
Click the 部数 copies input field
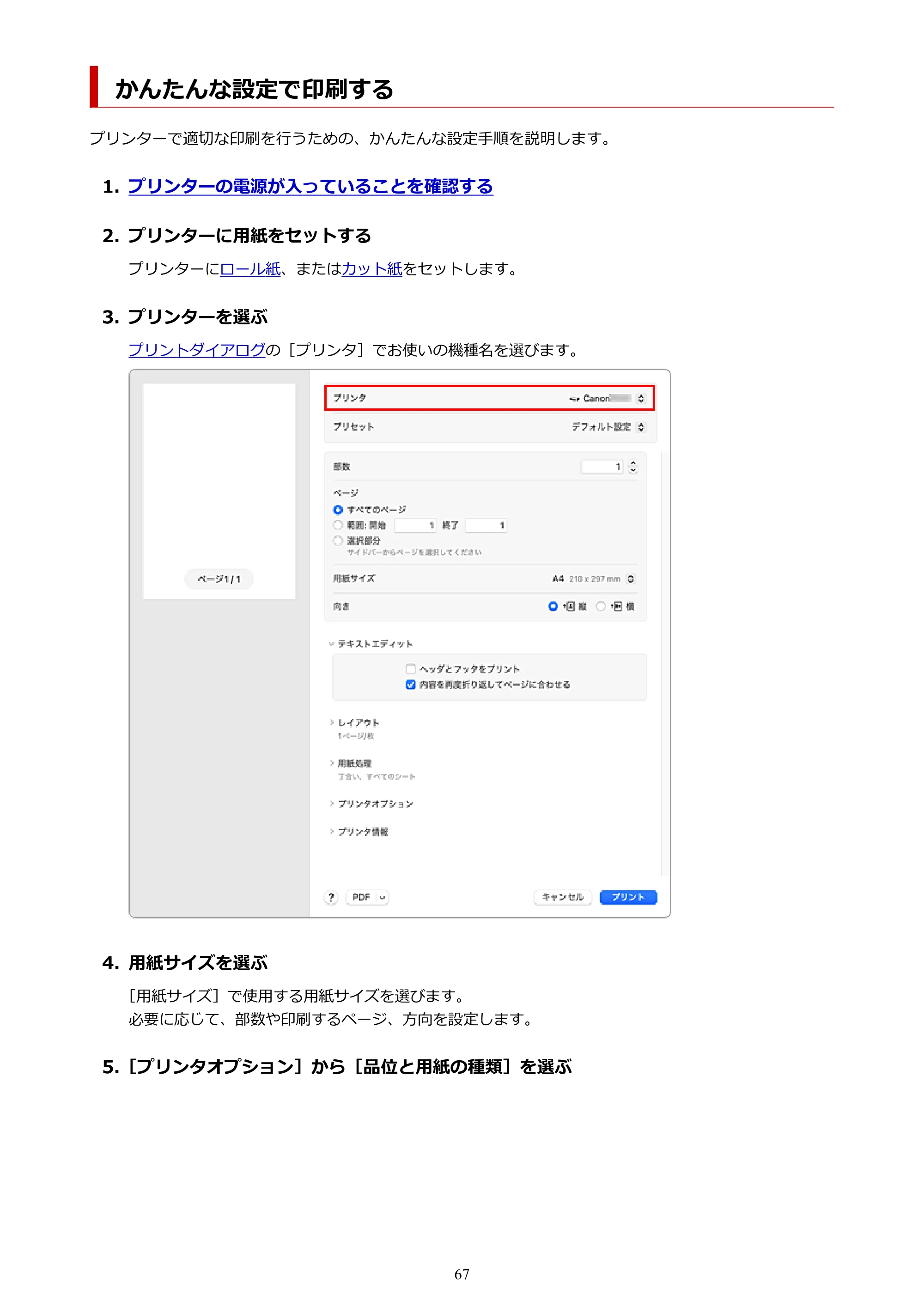click(x=601, y=467)
